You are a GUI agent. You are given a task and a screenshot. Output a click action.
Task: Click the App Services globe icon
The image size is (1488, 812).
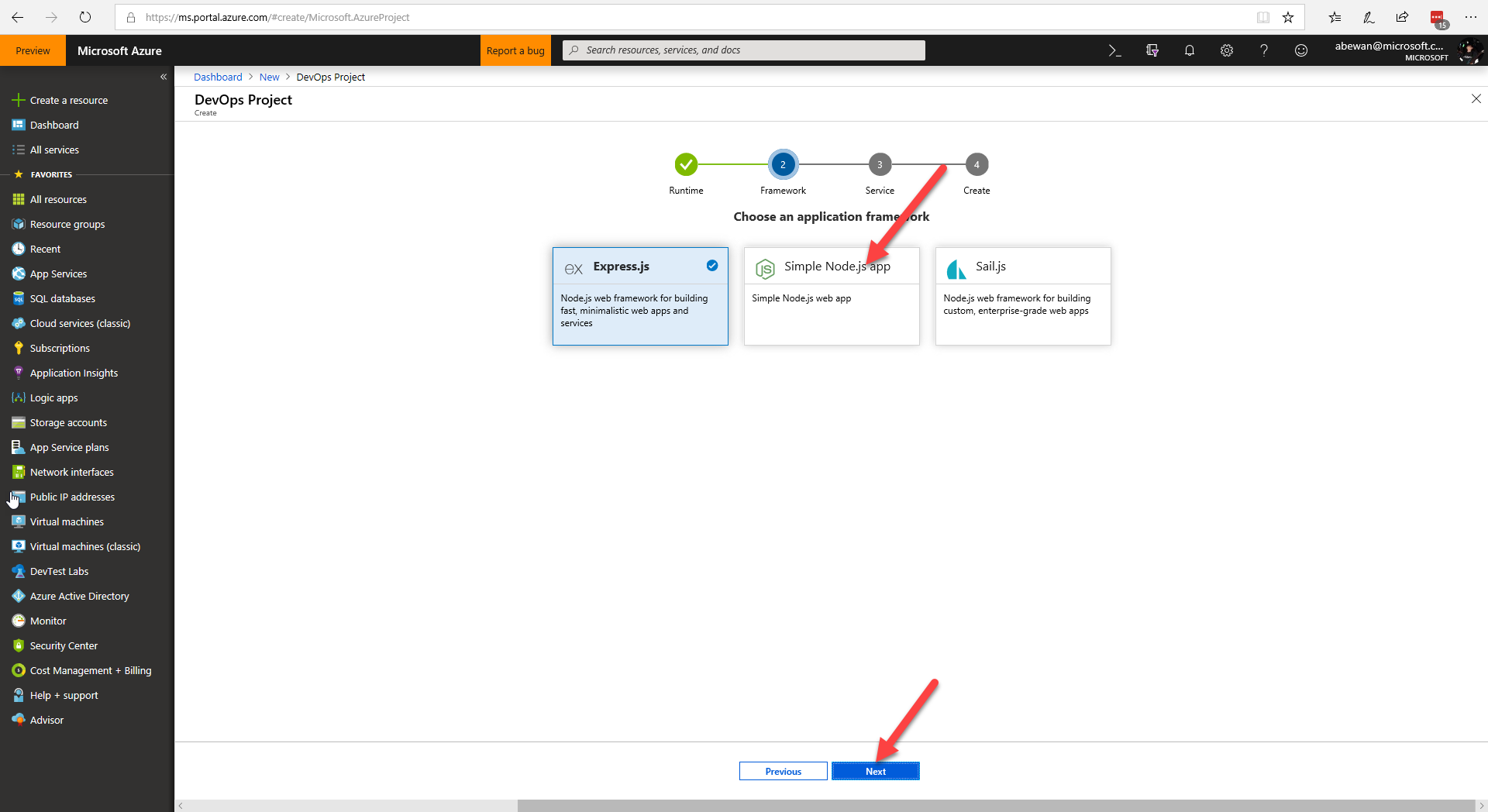coord(19,274)
